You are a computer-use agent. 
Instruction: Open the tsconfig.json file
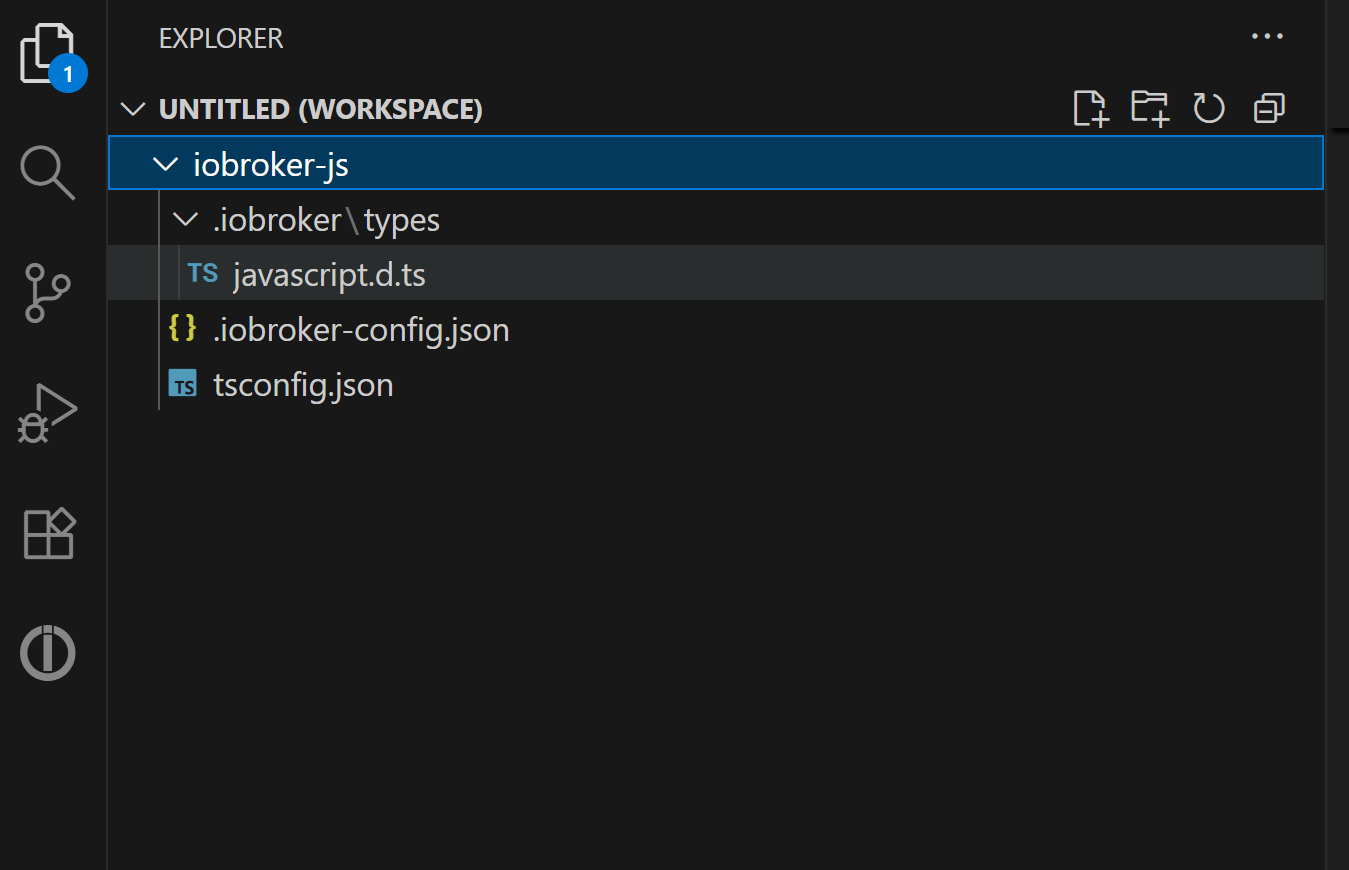303,384
